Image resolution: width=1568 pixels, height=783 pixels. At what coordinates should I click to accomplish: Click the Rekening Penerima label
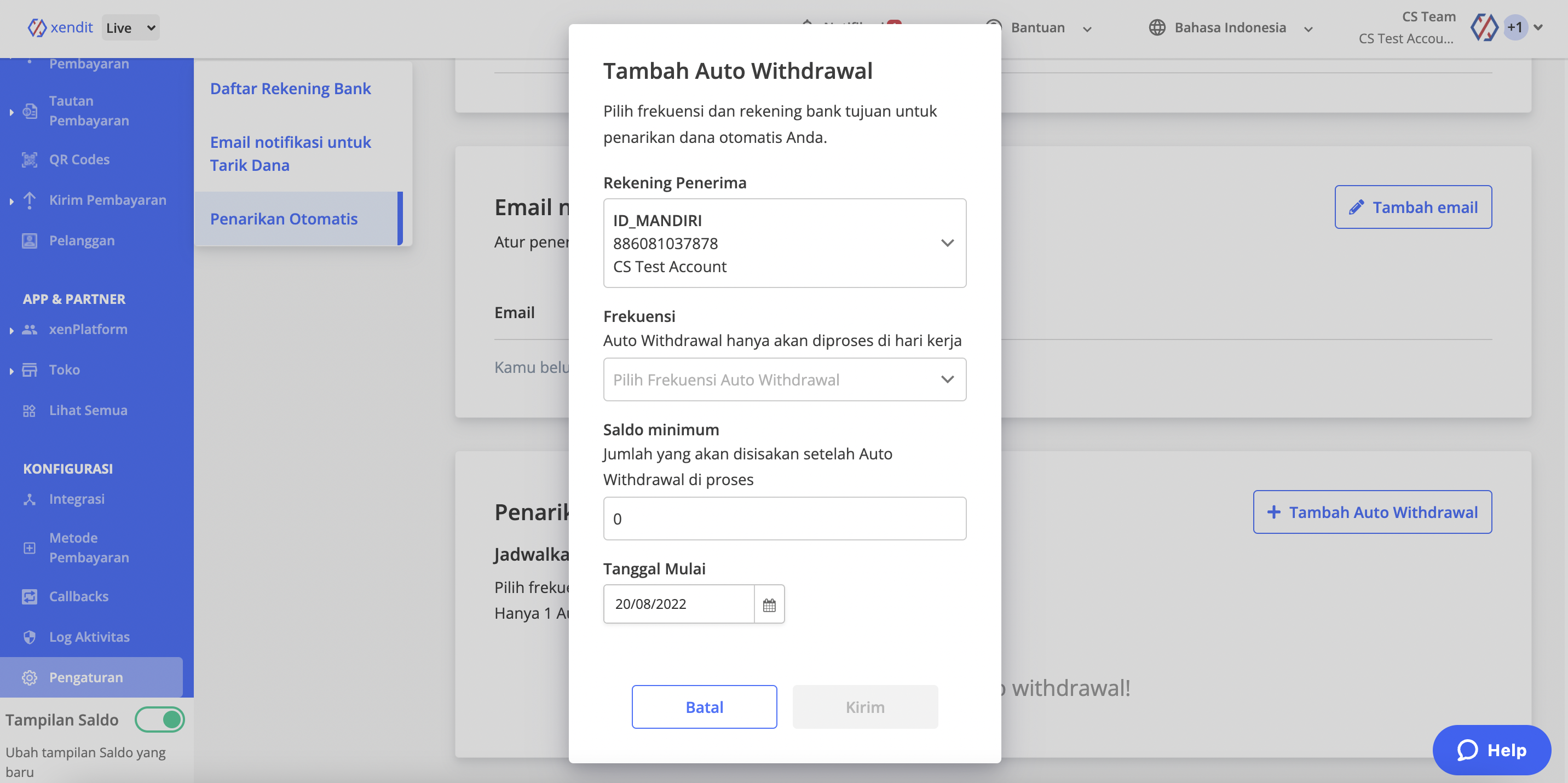(675, 183)
